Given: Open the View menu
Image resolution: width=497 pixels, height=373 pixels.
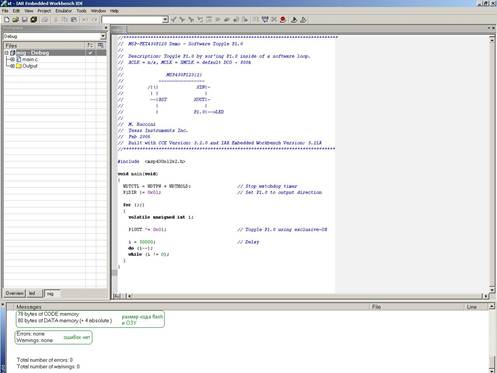Looking at the screenshot, I should (x=29, y=11).
